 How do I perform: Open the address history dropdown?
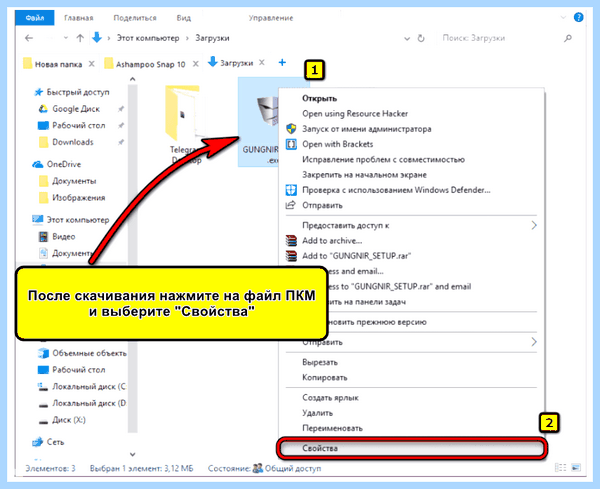[x=407, y=38]
